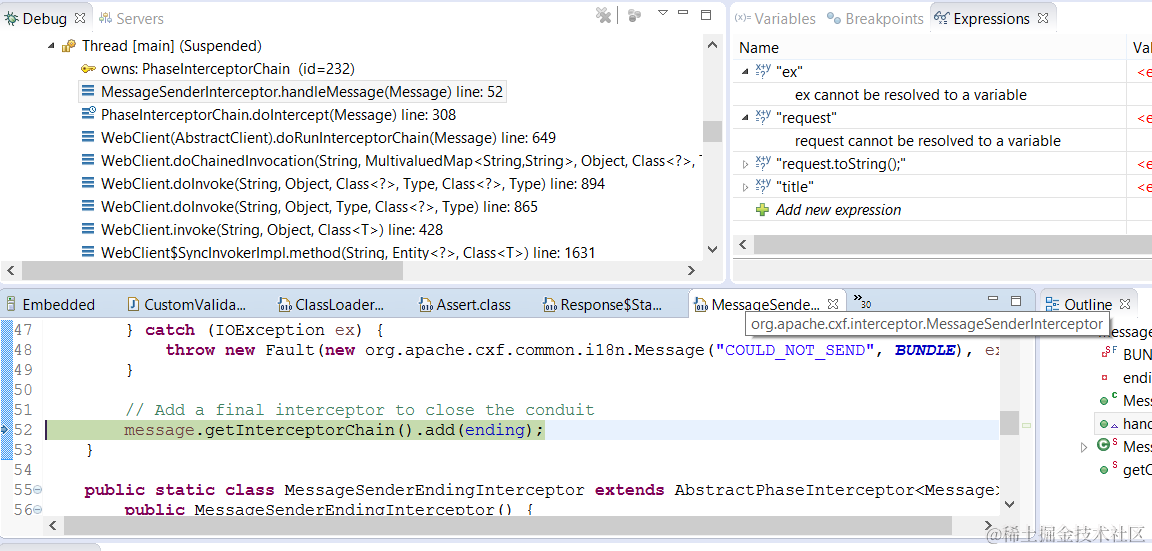Image resolution: width=1152 pixels, height=551 pixels.
Task: Switch to the Servers tab
Action: (132, 18)
